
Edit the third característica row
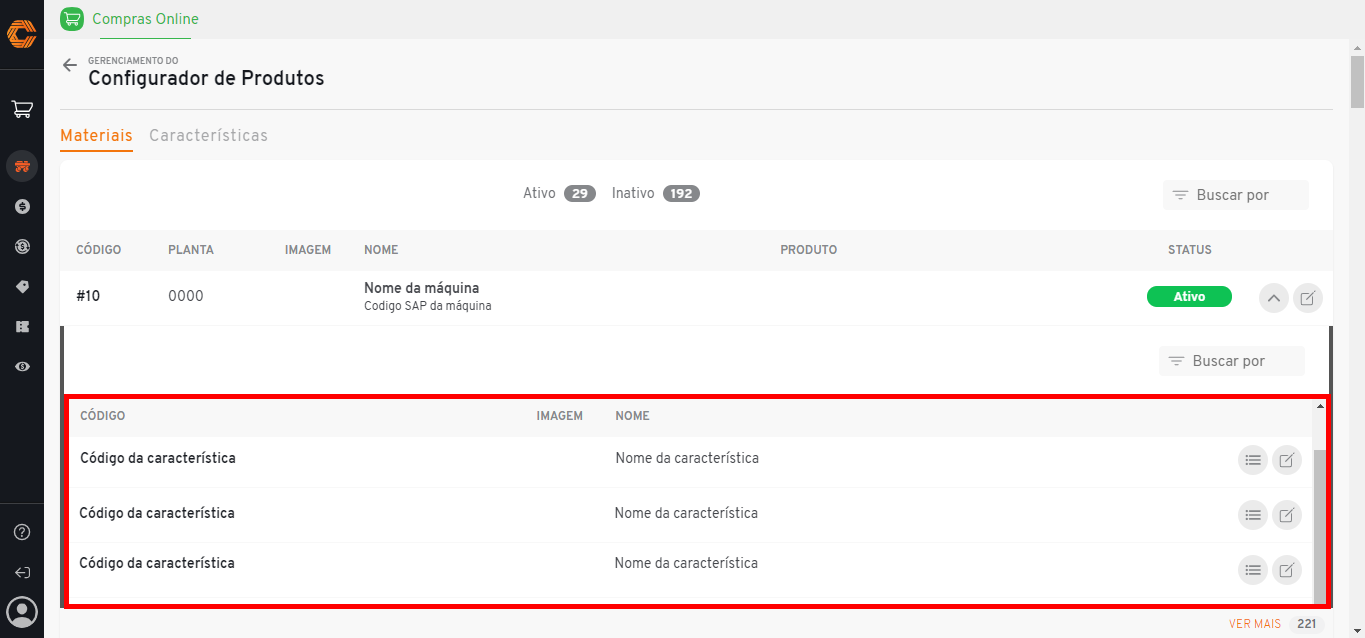click(x=1287, y=570)
